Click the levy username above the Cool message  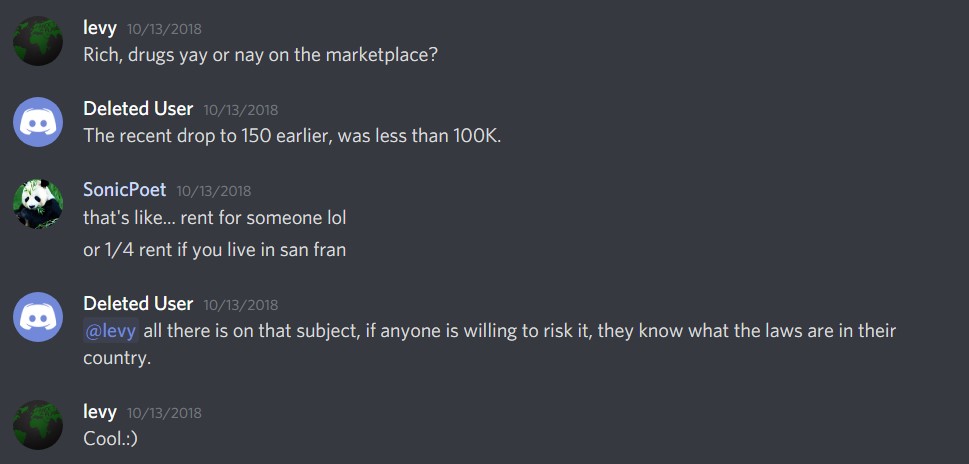(100, 411)
